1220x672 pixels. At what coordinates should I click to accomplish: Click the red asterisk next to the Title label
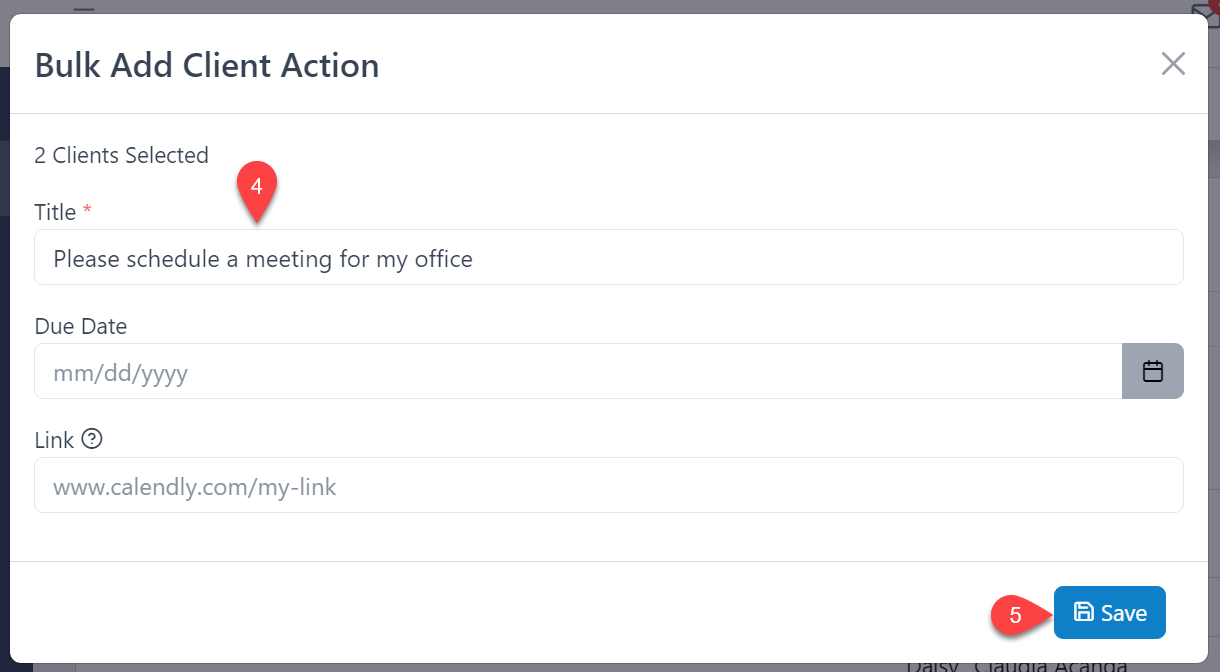[87, 209]
